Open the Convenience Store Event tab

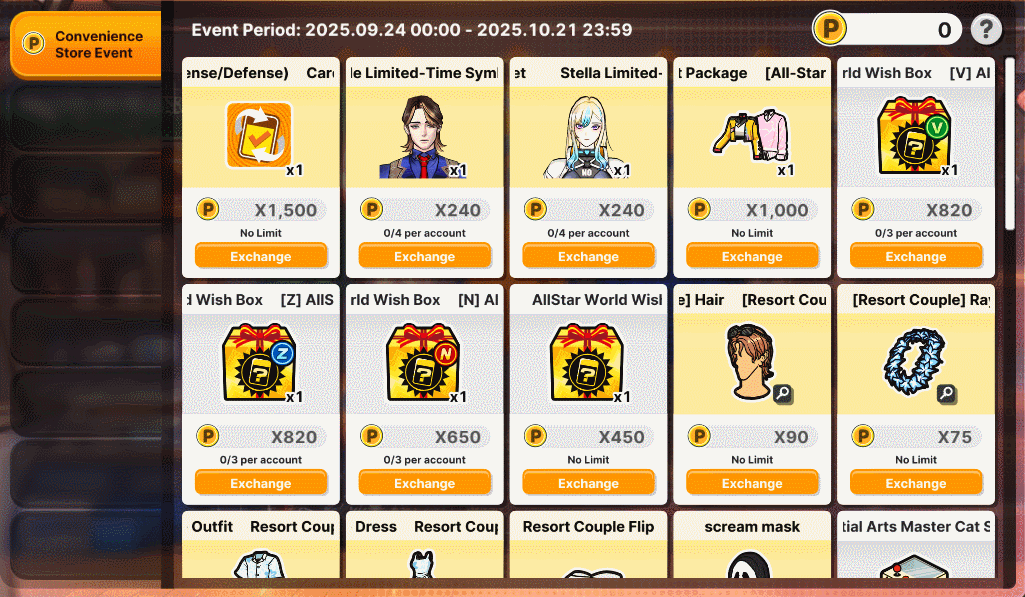(x=86, y=44)
